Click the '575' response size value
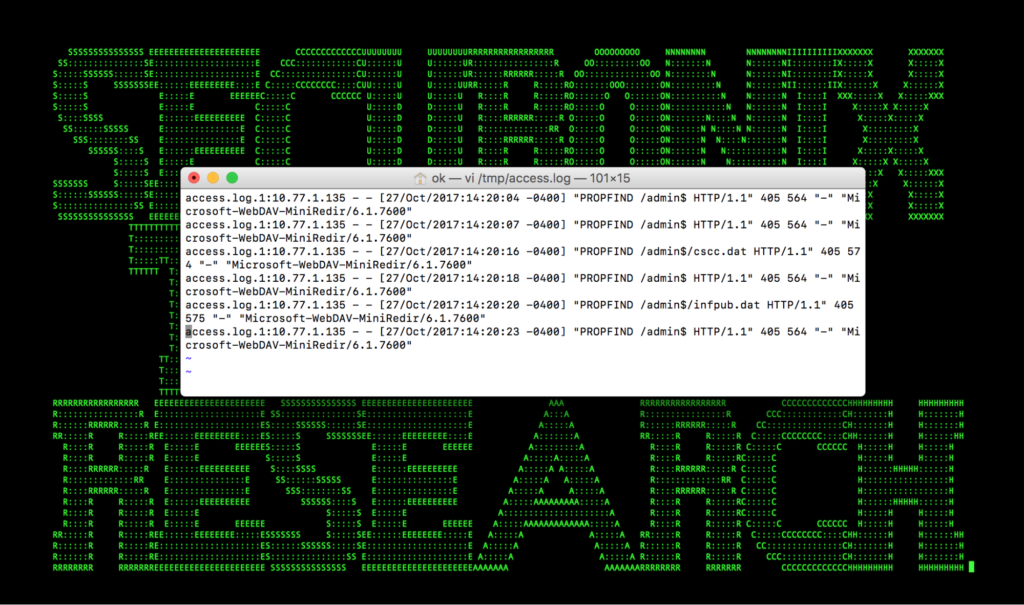The width and height of the screenshot is (1024, 605). click(x=195, y=318)
